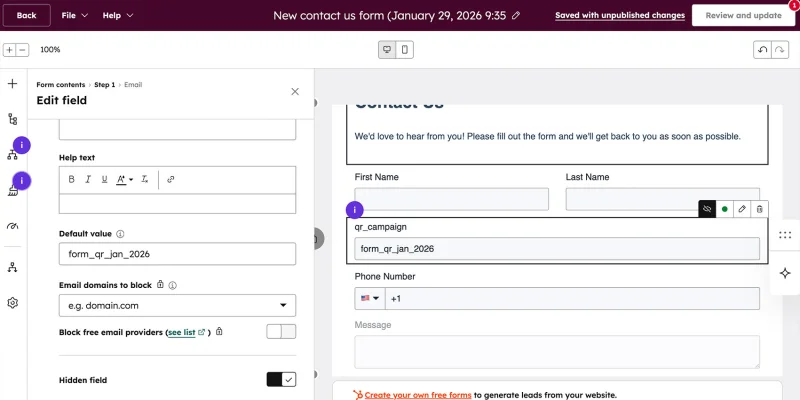This screenshot has width=800, height=400.
Task: Undo the last change
Action: click(762, 50)
